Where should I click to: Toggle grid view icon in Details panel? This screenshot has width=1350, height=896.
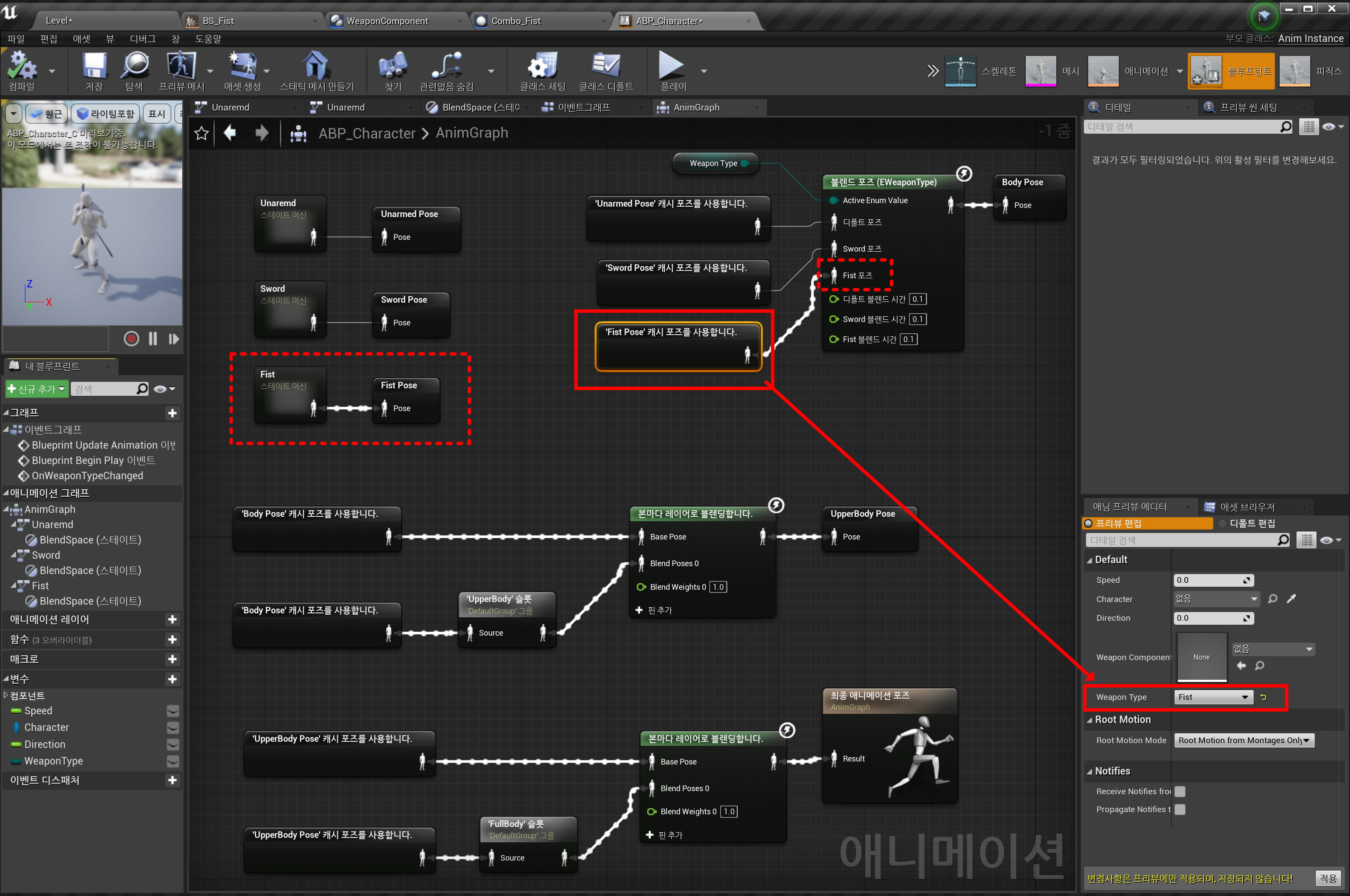[x=1308, y=127]
